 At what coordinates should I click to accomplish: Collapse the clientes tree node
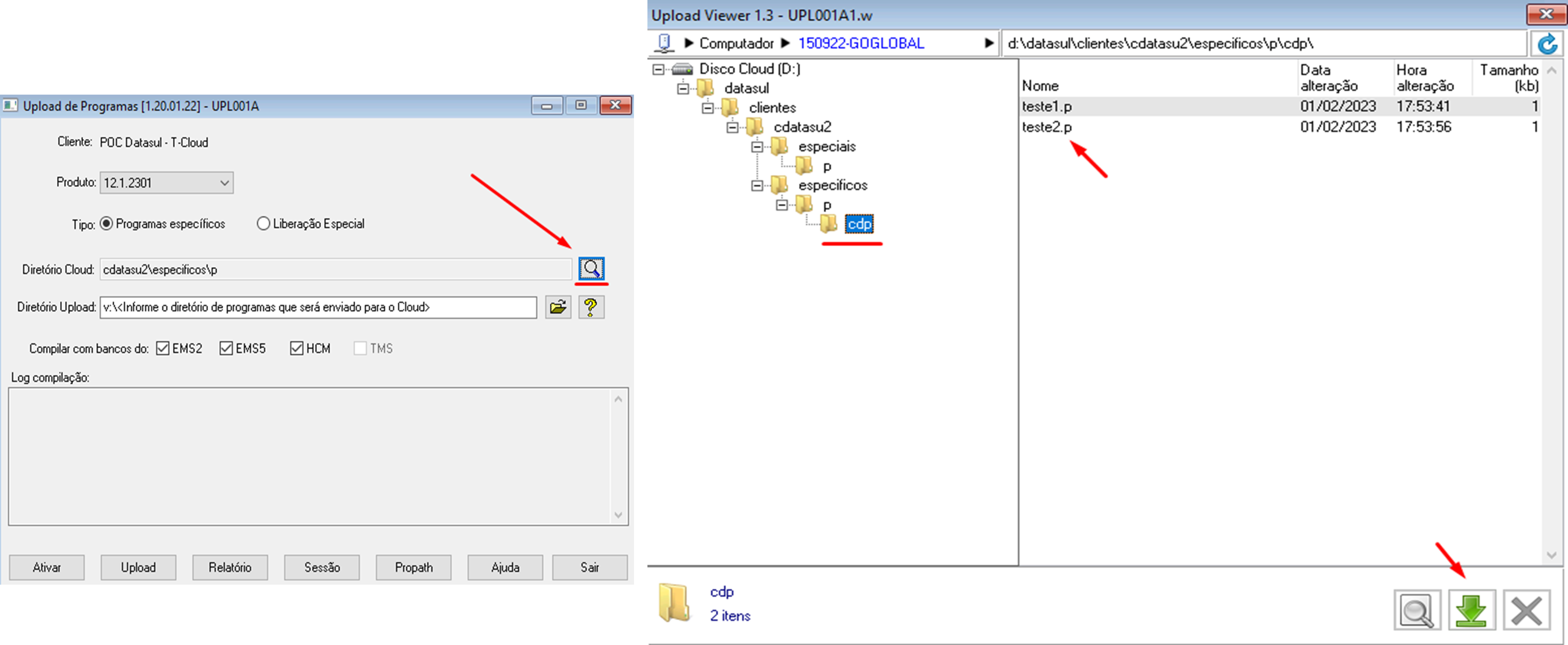(x=707, y=109)
